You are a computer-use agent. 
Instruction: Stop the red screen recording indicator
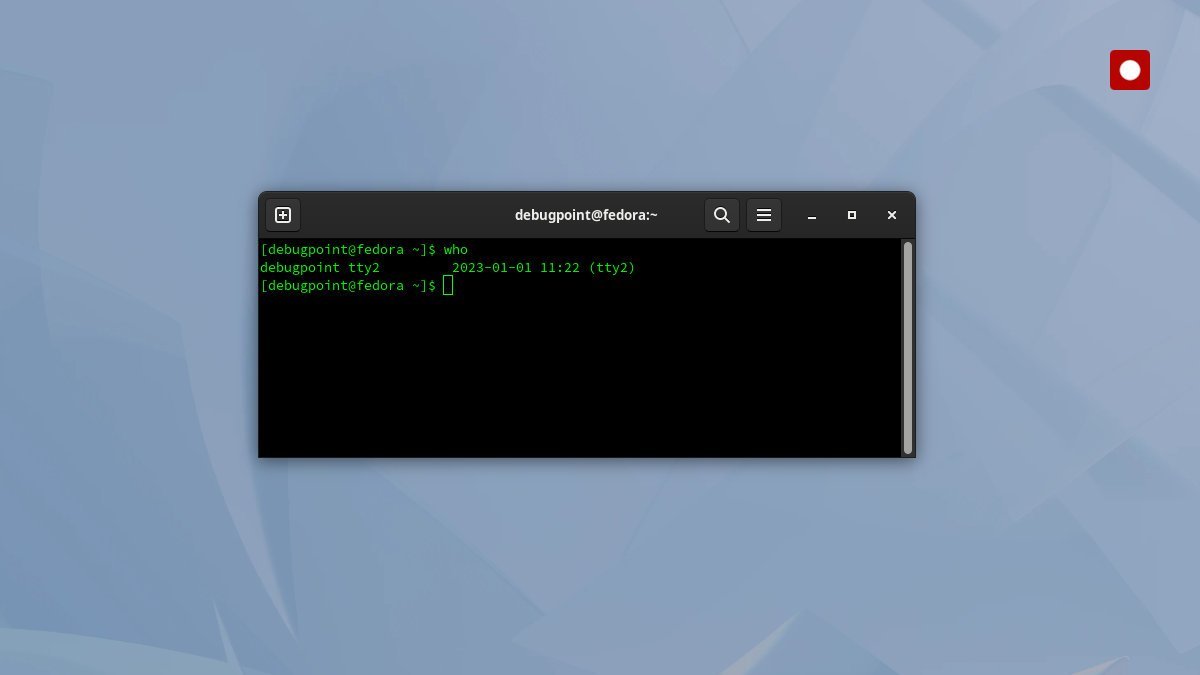click(1130, 70)
